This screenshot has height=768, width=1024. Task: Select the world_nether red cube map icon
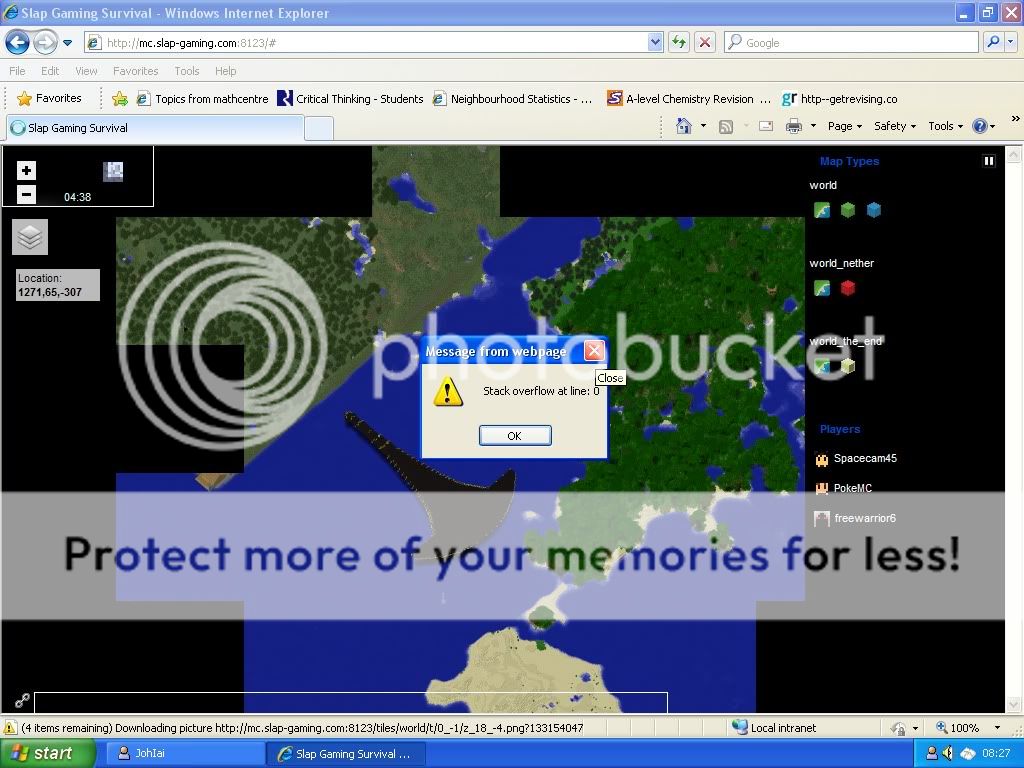(x=848, y=289)
